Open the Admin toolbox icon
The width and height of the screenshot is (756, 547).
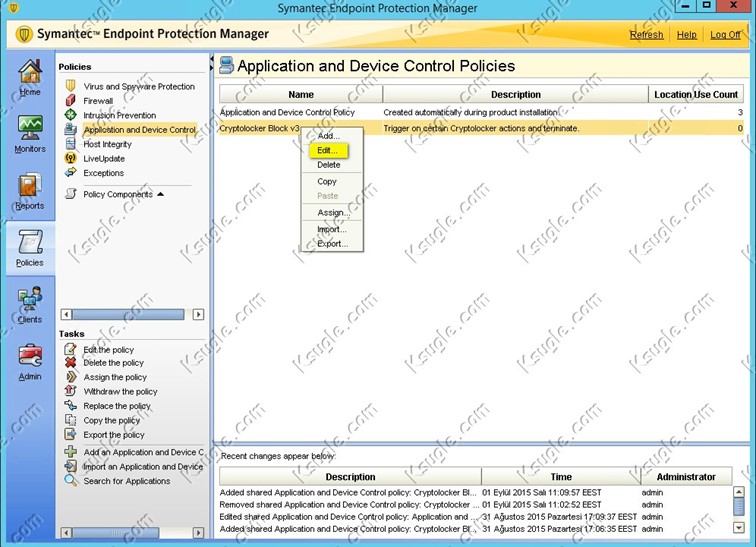pos(30,356)
